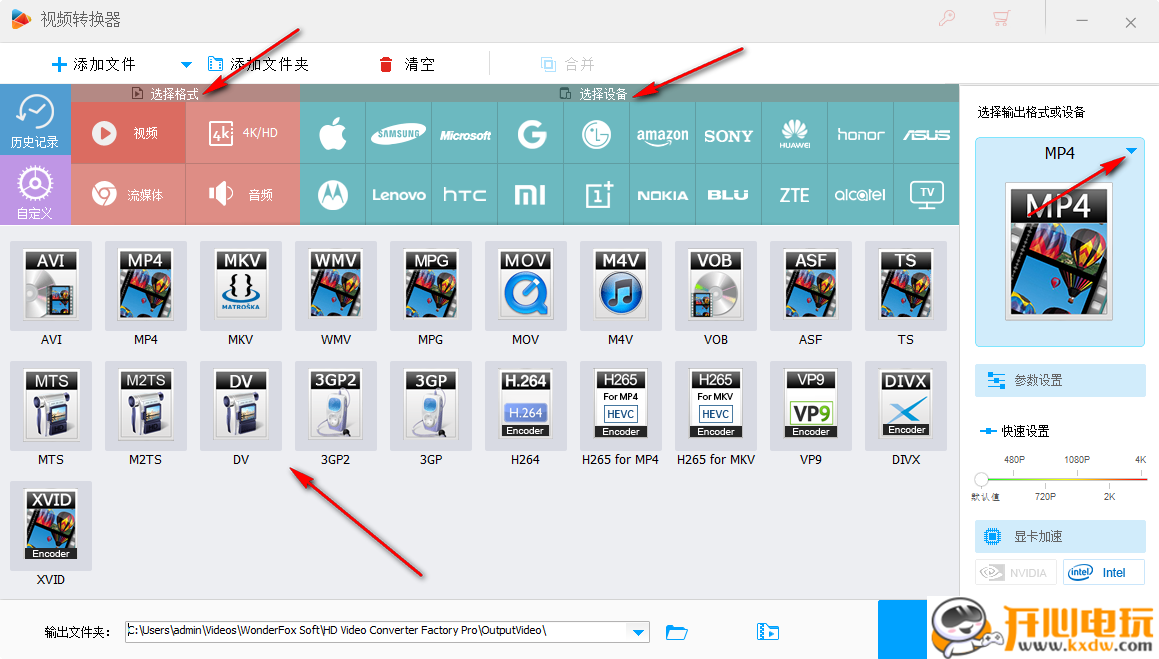Open BLU device presets
The height and width of the screenshot is (659, 1159).
click(729, 194)
